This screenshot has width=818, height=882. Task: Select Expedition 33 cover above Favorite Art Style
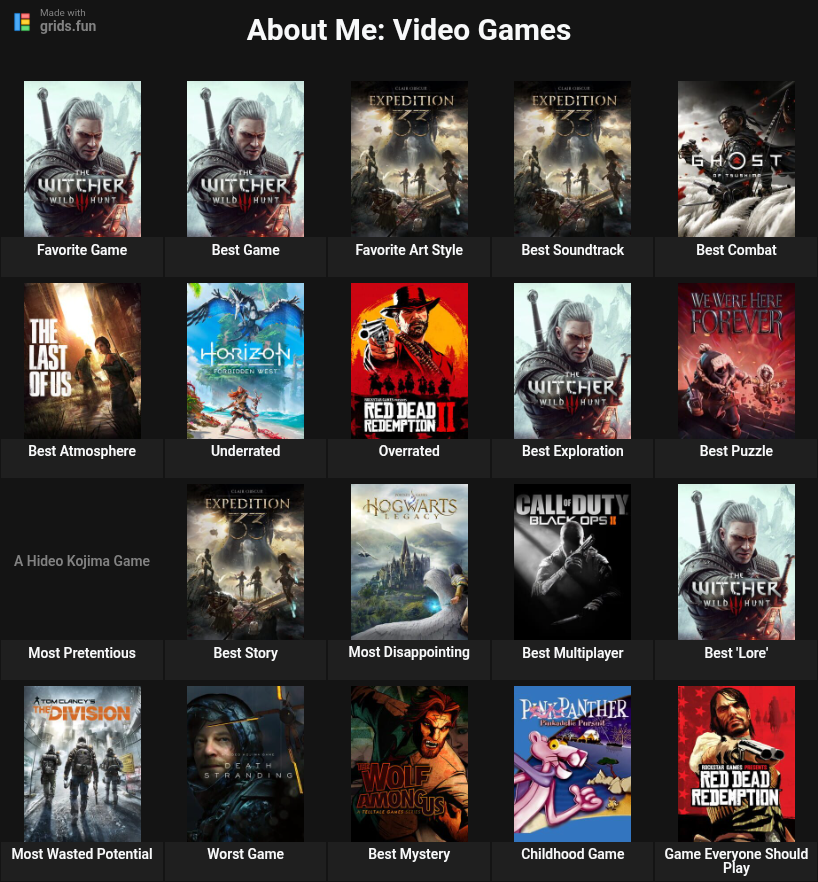409,159
